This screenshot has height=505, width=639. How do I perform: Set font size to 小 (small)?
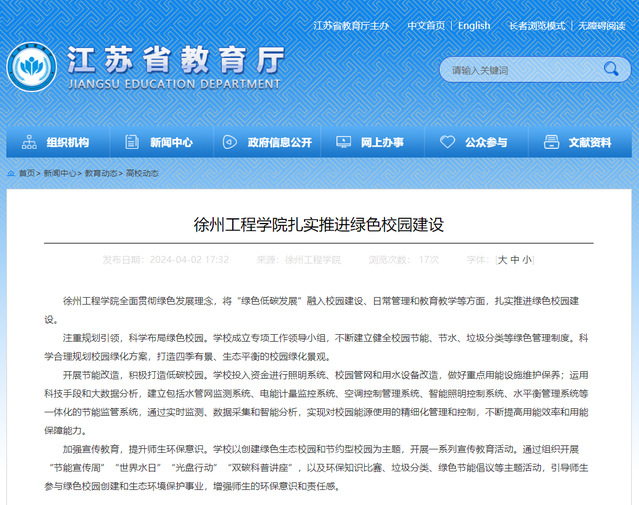[527, 259]
